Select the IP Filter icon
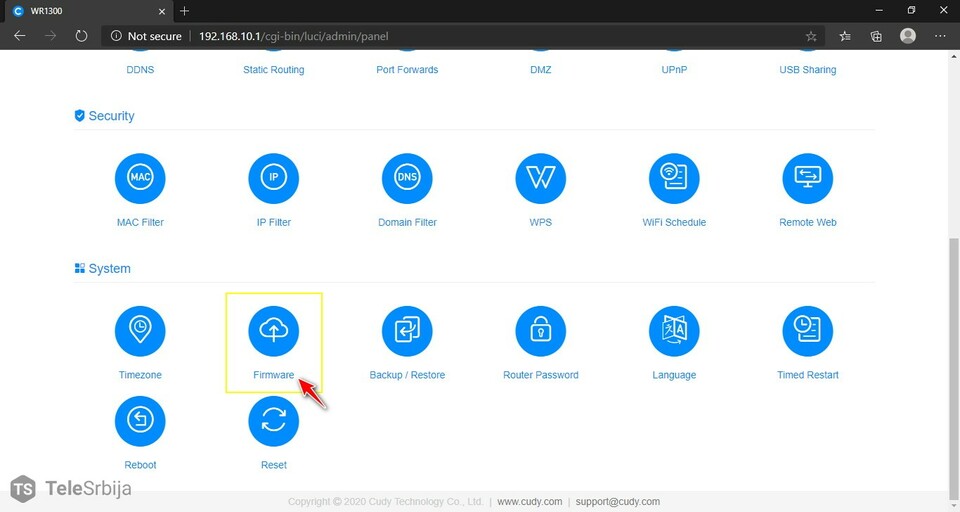Screen dimensions: 960x512 tap(273, 179)
